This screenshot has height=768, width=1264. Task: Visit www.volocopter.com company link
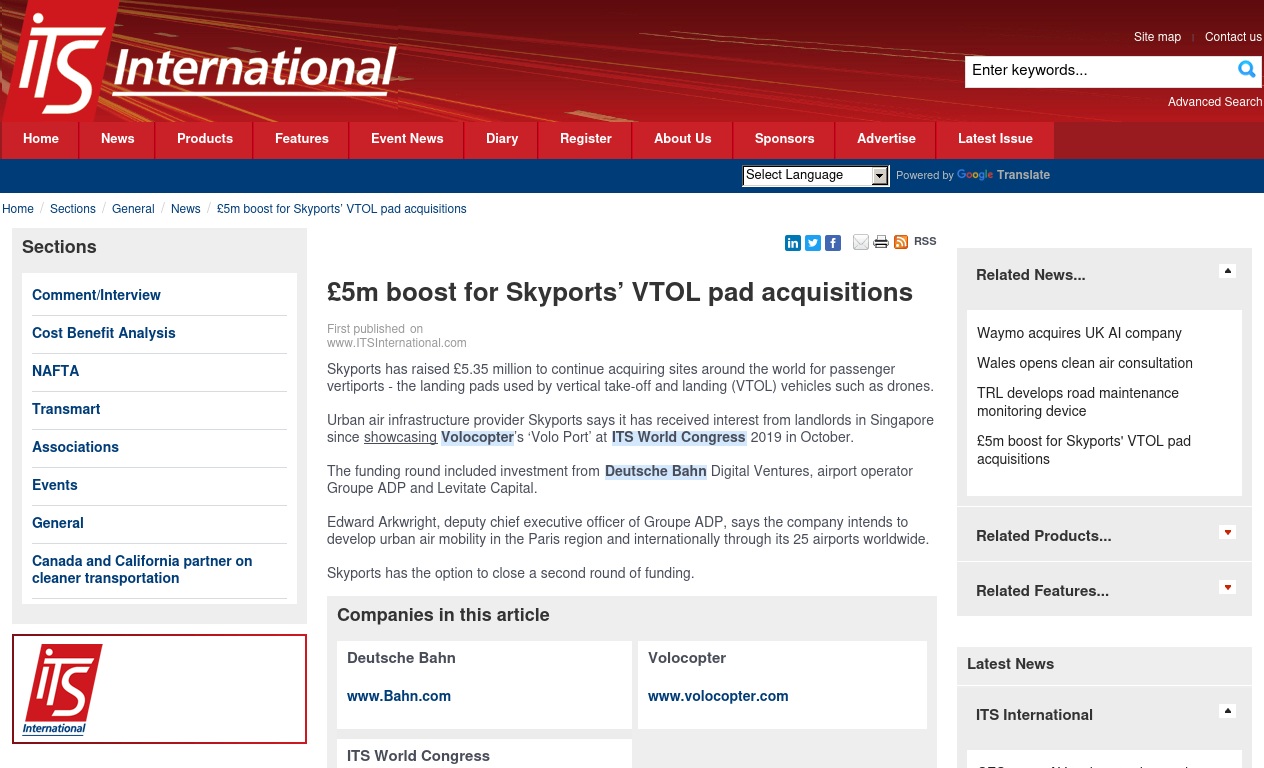pyautogui.click(x=718, y=696)
